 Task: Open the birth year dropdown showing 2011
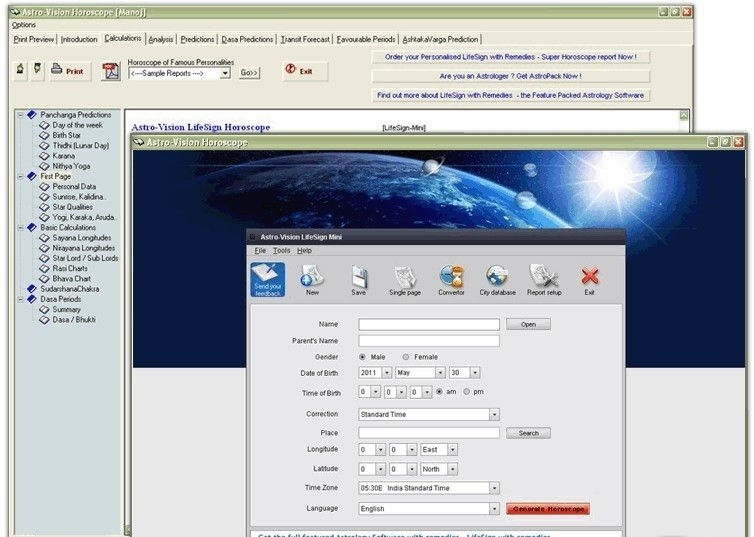click(387, 373)
